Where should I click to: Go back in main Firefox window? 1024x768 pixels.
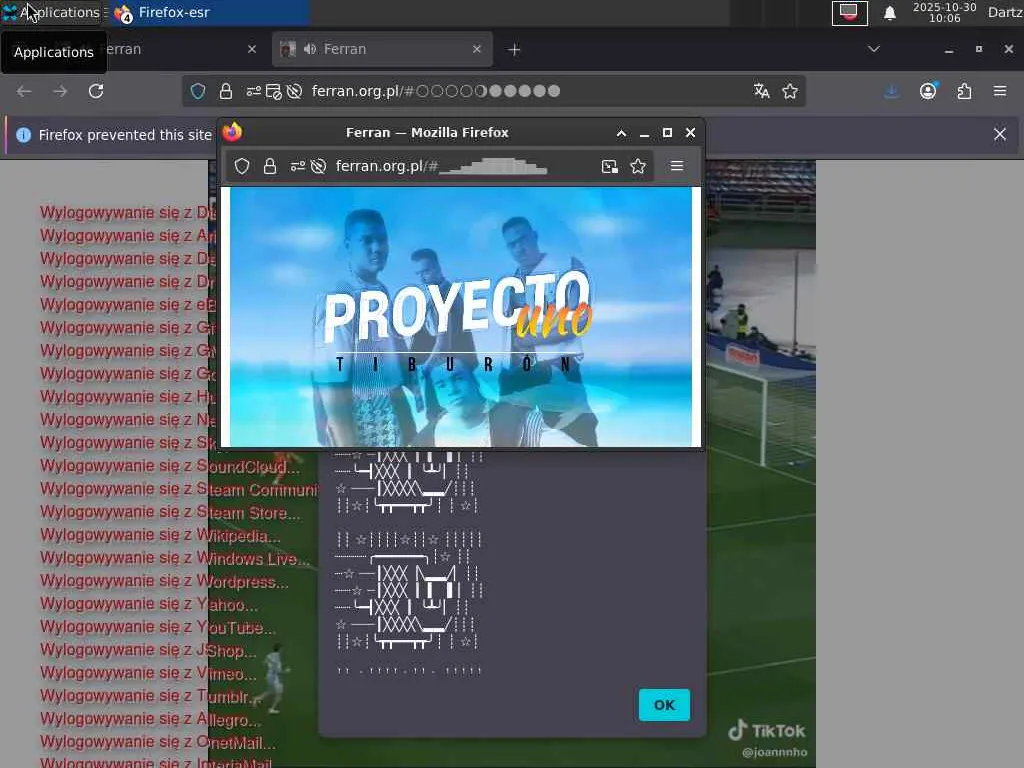click(x=24, y=91)
